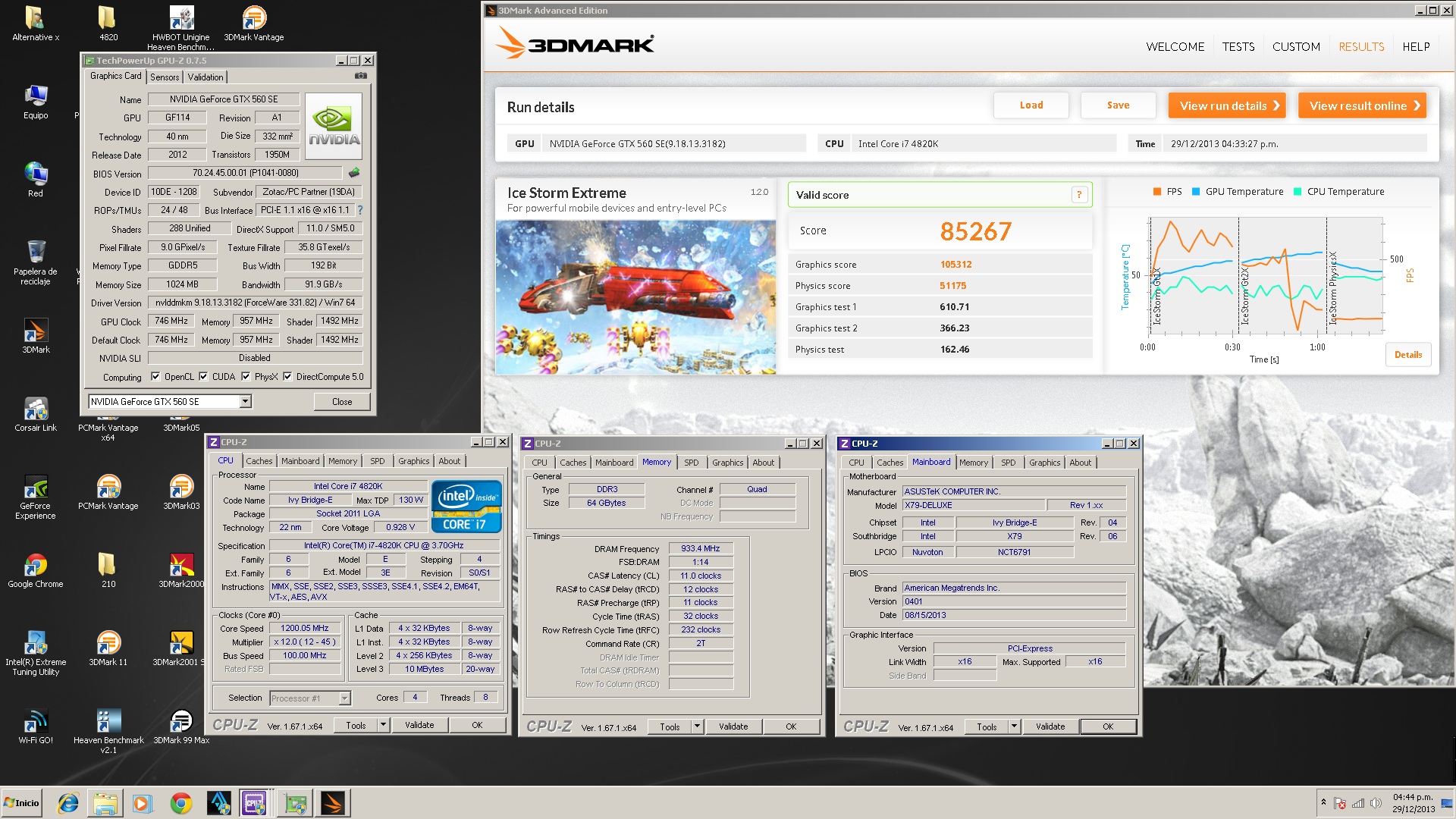1456x819 pixels.
Task: Open Corsair Link desktop shortcut
Action: click(x=36, y=414)
